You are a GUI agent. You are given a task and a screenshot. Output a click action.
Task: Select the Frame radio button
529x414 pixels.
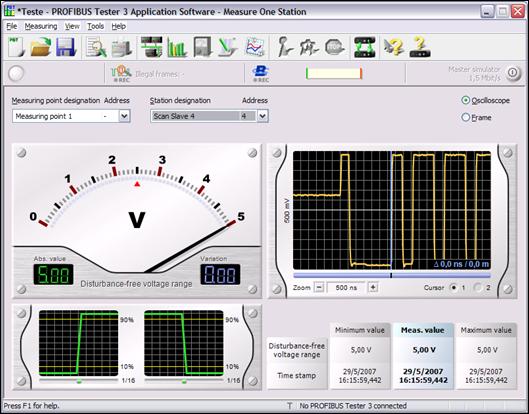[466, 117]
